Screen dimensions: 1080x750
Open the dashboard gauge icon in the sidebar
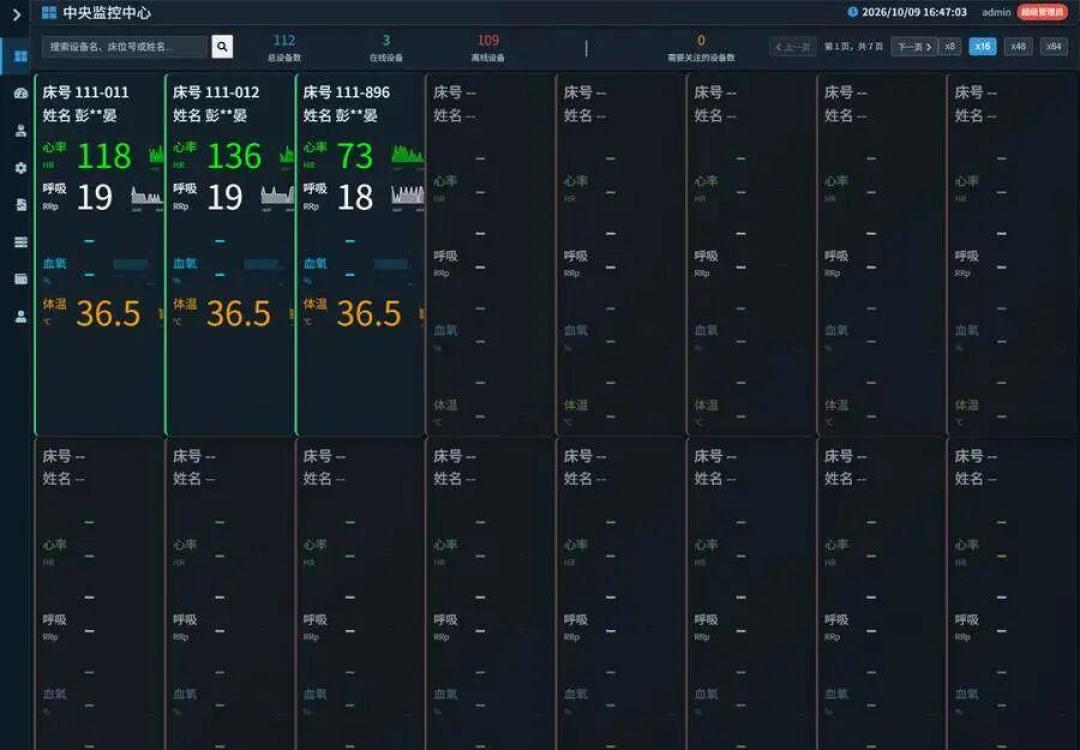21,93
